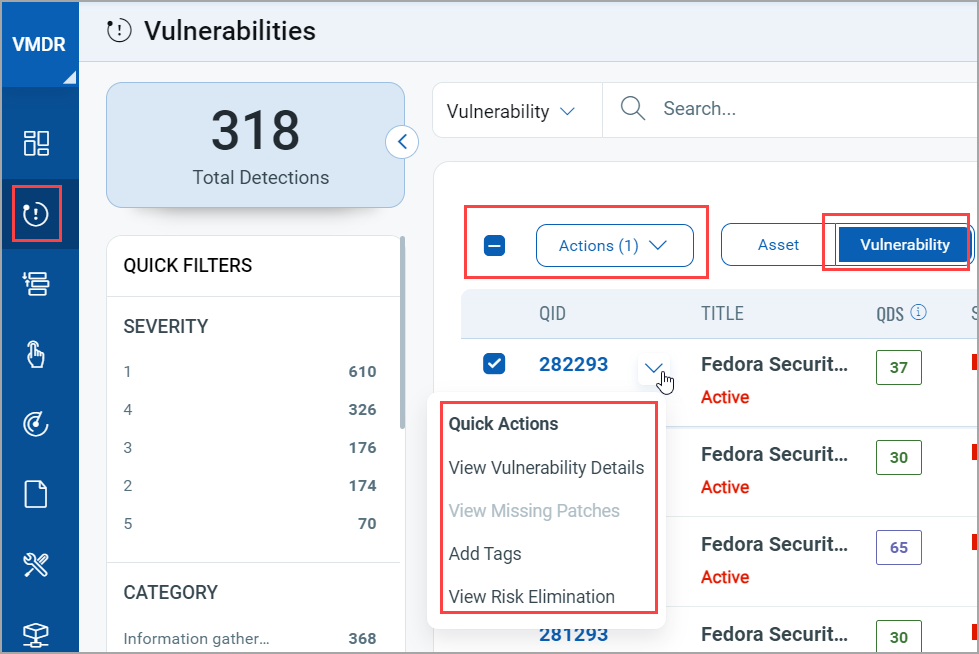Open the QID 282293 link
This screenshot has width=979, height=654.
click(x=573, y=364)
